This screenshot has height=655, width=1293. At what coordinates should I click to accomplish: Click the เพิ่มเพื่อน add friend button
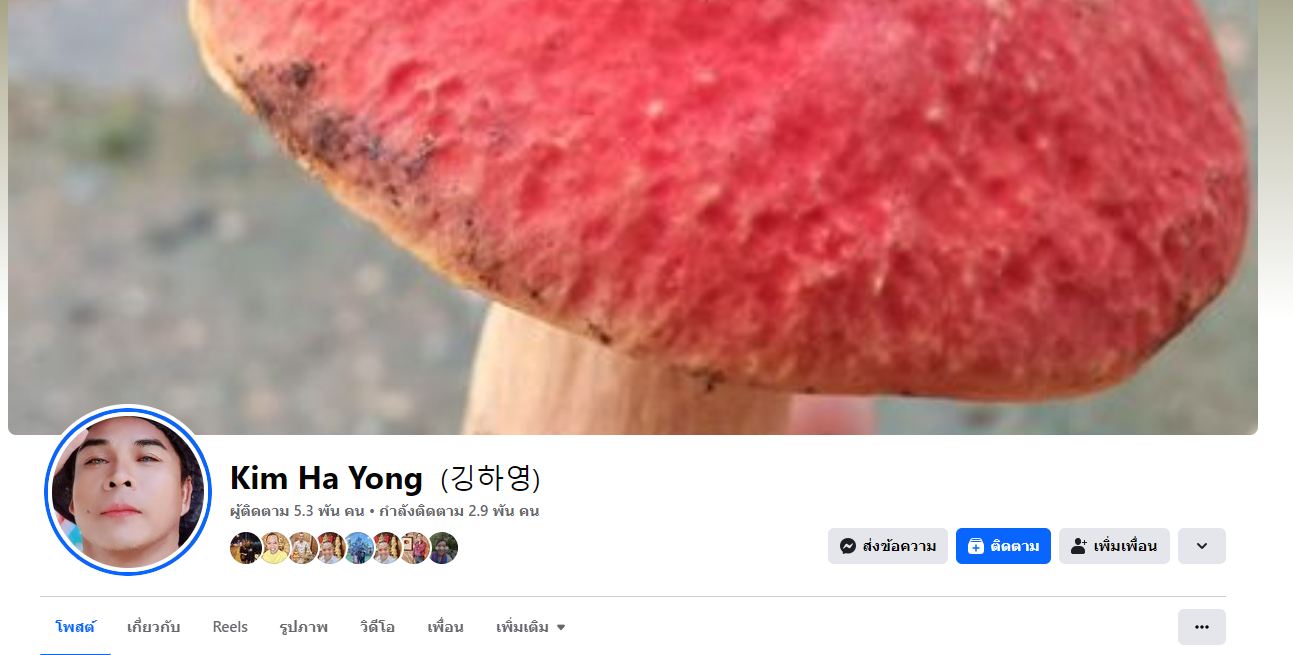1114,546
